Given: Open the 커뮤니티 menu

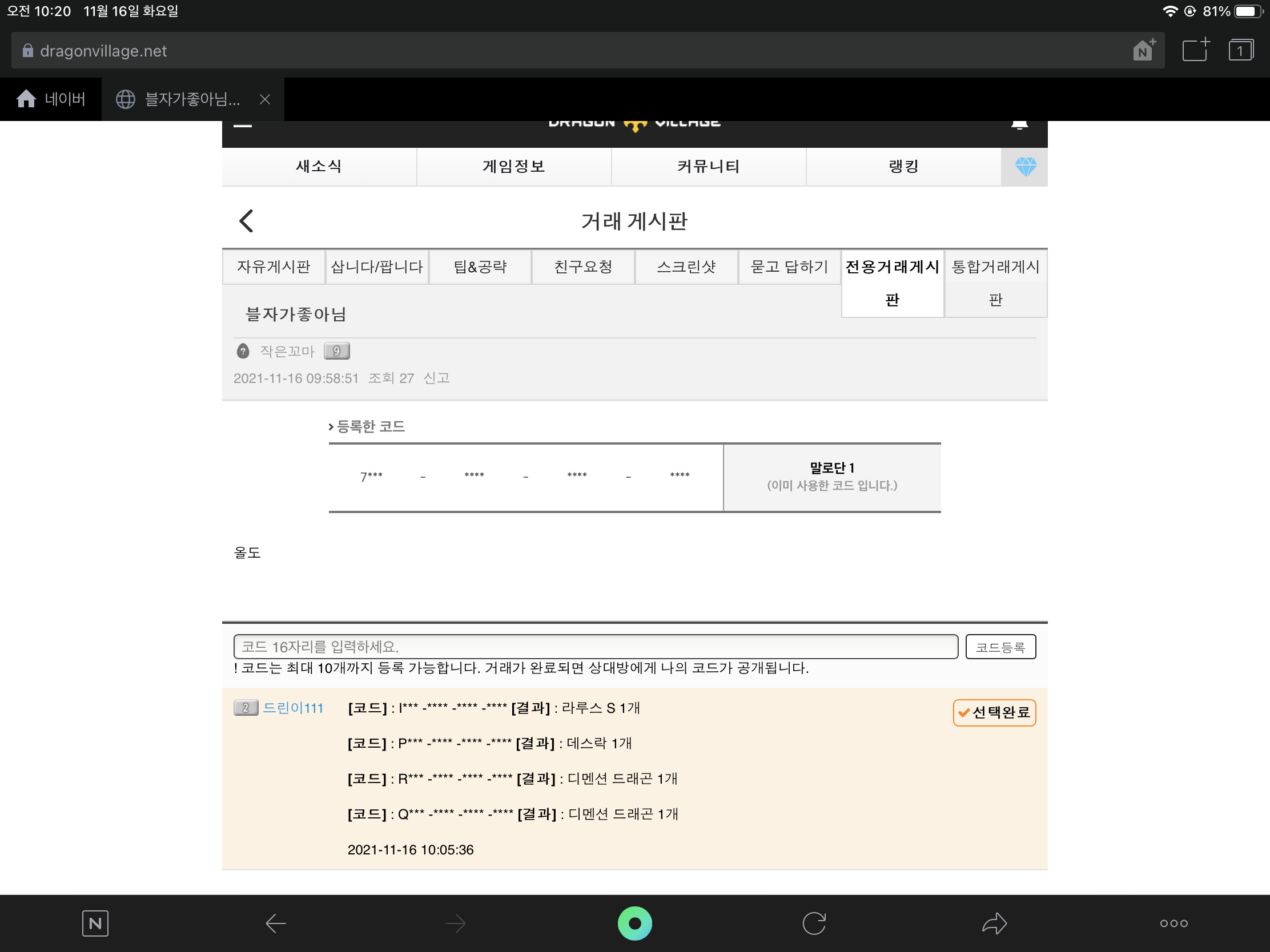Looking at the screenshot, I should coord(708,167).
